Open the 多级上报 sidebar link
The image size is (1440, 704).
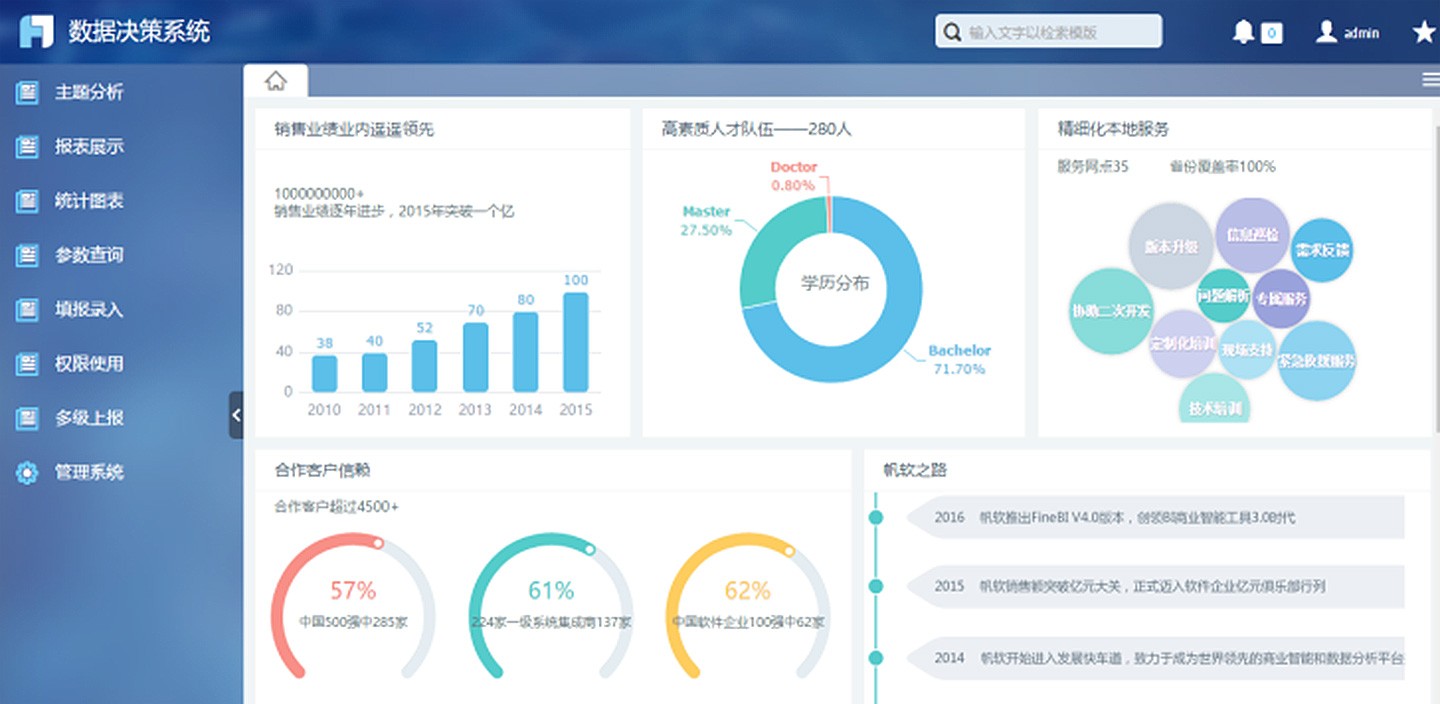coord(89,418)
